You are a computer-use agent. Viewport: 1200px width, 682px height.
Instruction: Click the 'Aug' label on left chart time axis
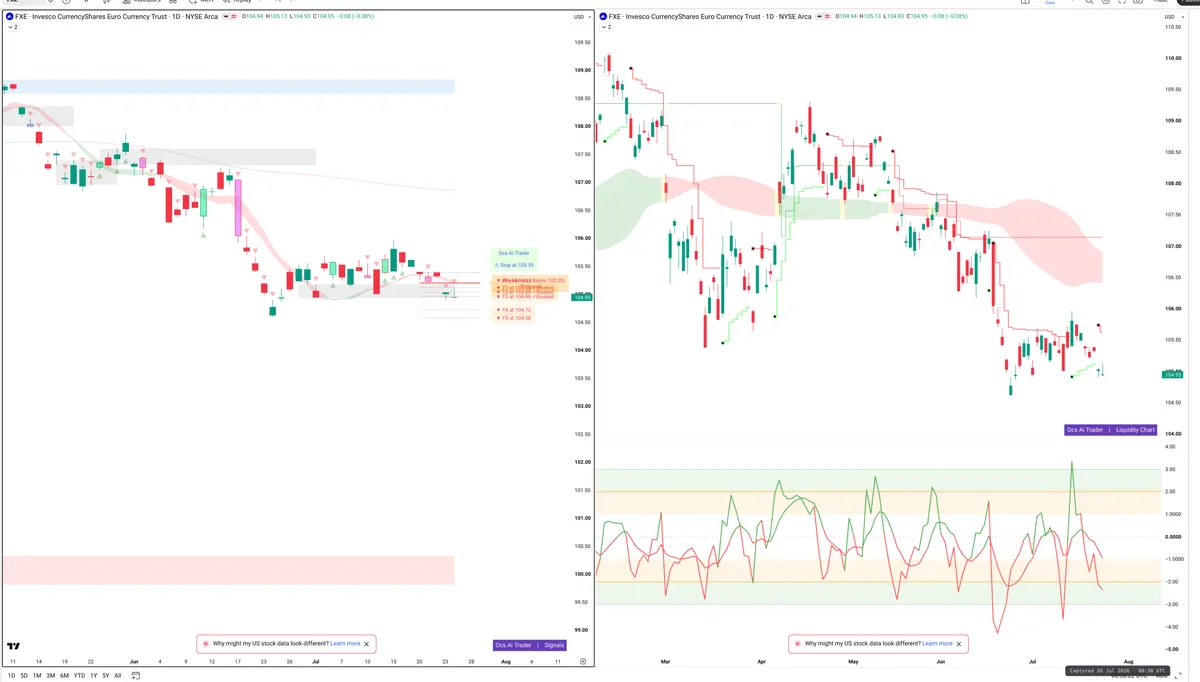coord(505,661)
